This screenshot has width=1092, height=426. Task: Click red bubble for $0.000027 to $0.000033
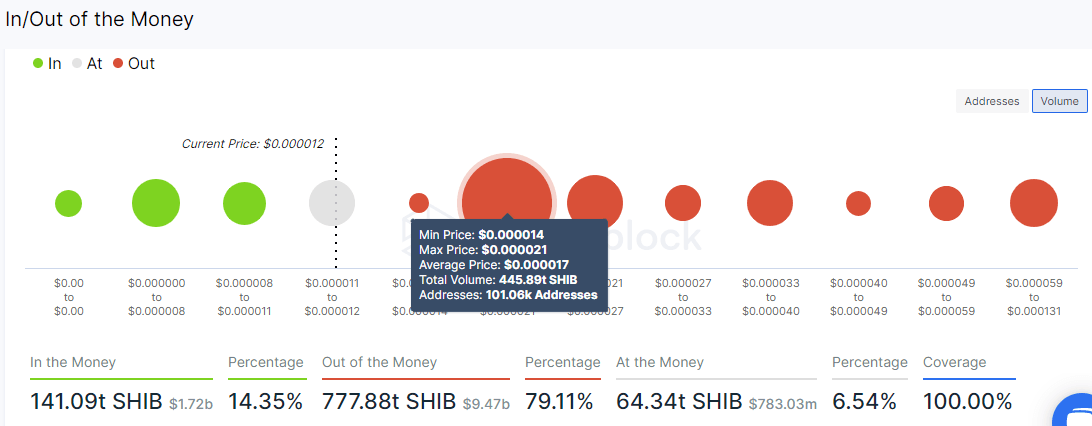pos(683,203)
